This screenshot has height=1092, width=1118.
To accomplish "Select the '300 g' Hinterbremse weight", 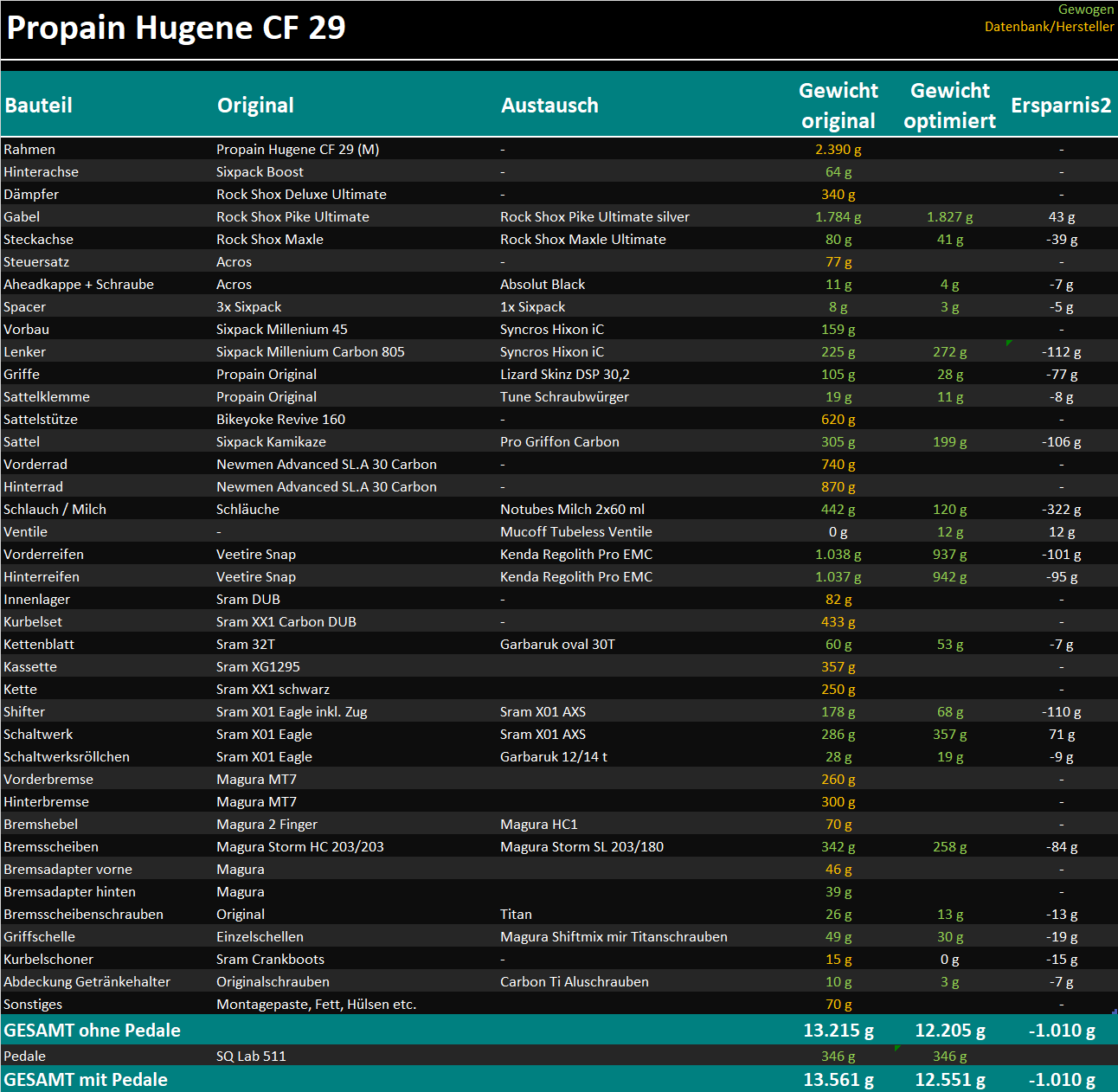I will click(838, 802).
